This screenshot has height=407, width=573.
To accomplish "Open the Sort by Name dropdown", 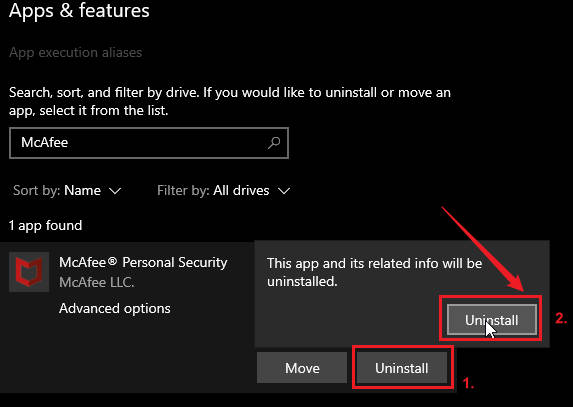I will click(67, 190).
